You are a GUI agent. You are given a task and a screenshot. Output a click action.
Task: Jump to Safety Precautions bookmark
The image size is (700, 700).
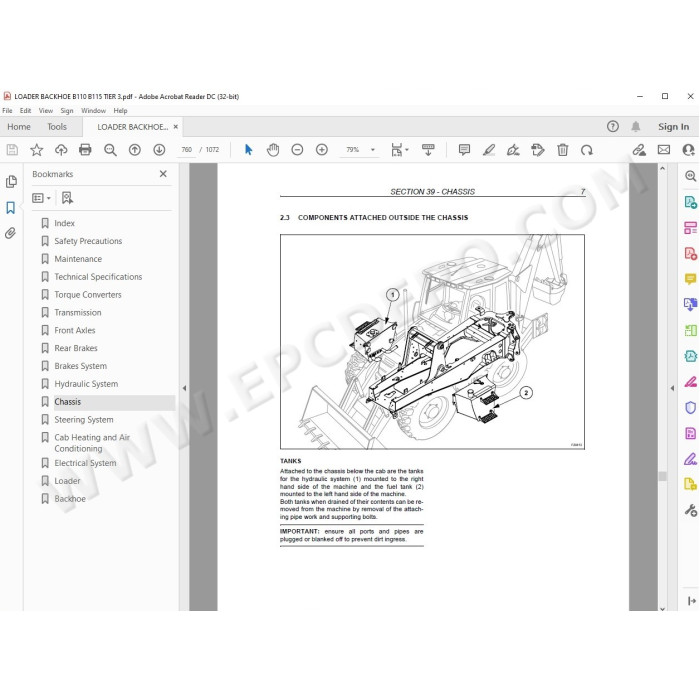pyautogui.click(x=88, y=241)
